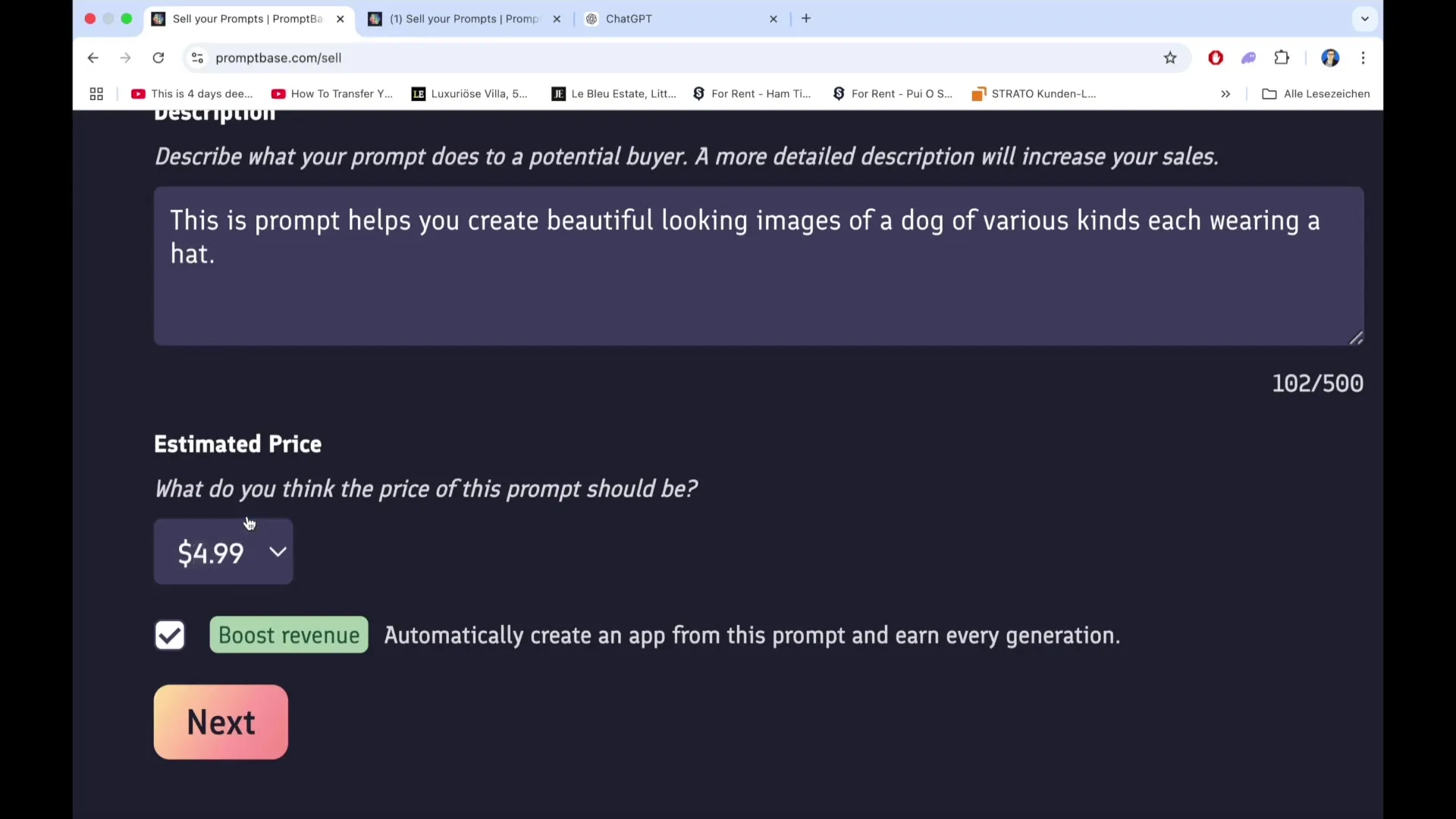Open Chrome's three-dot menu
This screenshot has width=1456, height=819.
1363,58
